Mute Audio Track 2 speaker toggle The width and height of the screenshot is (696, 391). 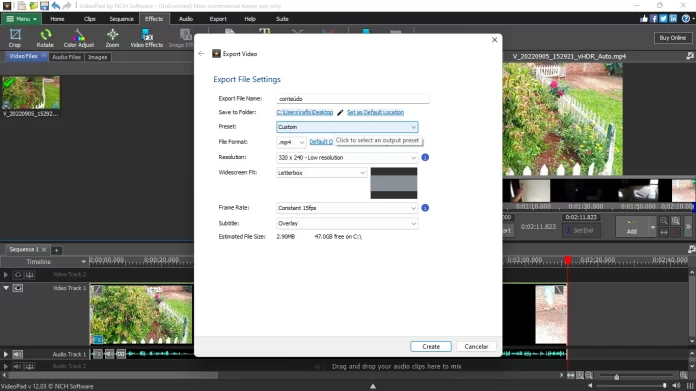coord(18,366)
